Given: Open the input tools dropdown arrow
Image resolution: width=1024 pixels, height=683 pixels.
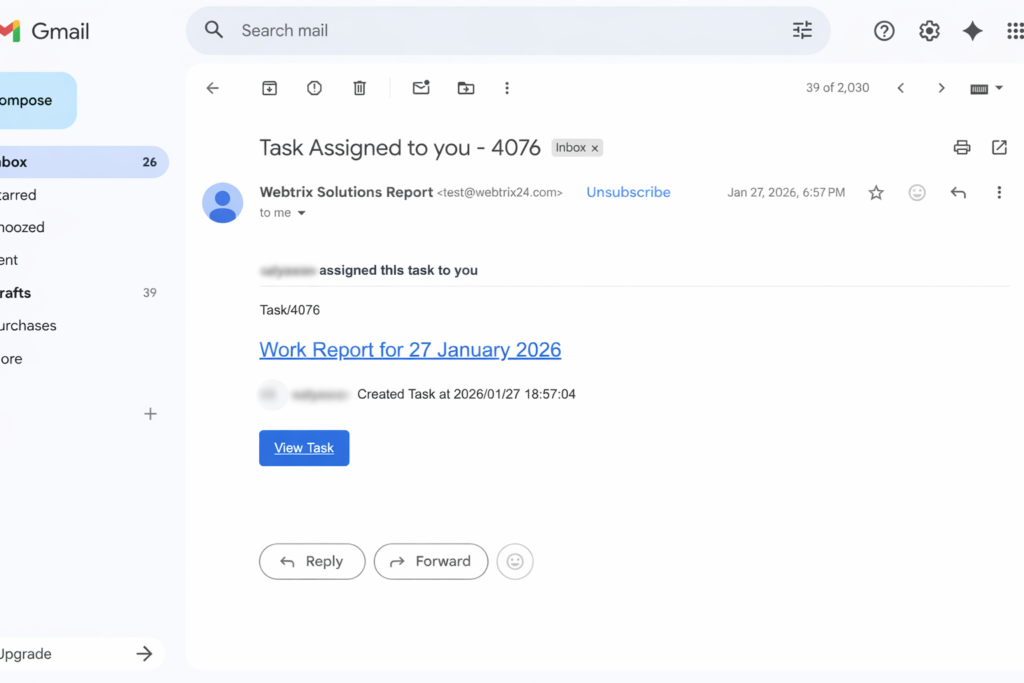Looking at the screenshot, I should (999, 88).
